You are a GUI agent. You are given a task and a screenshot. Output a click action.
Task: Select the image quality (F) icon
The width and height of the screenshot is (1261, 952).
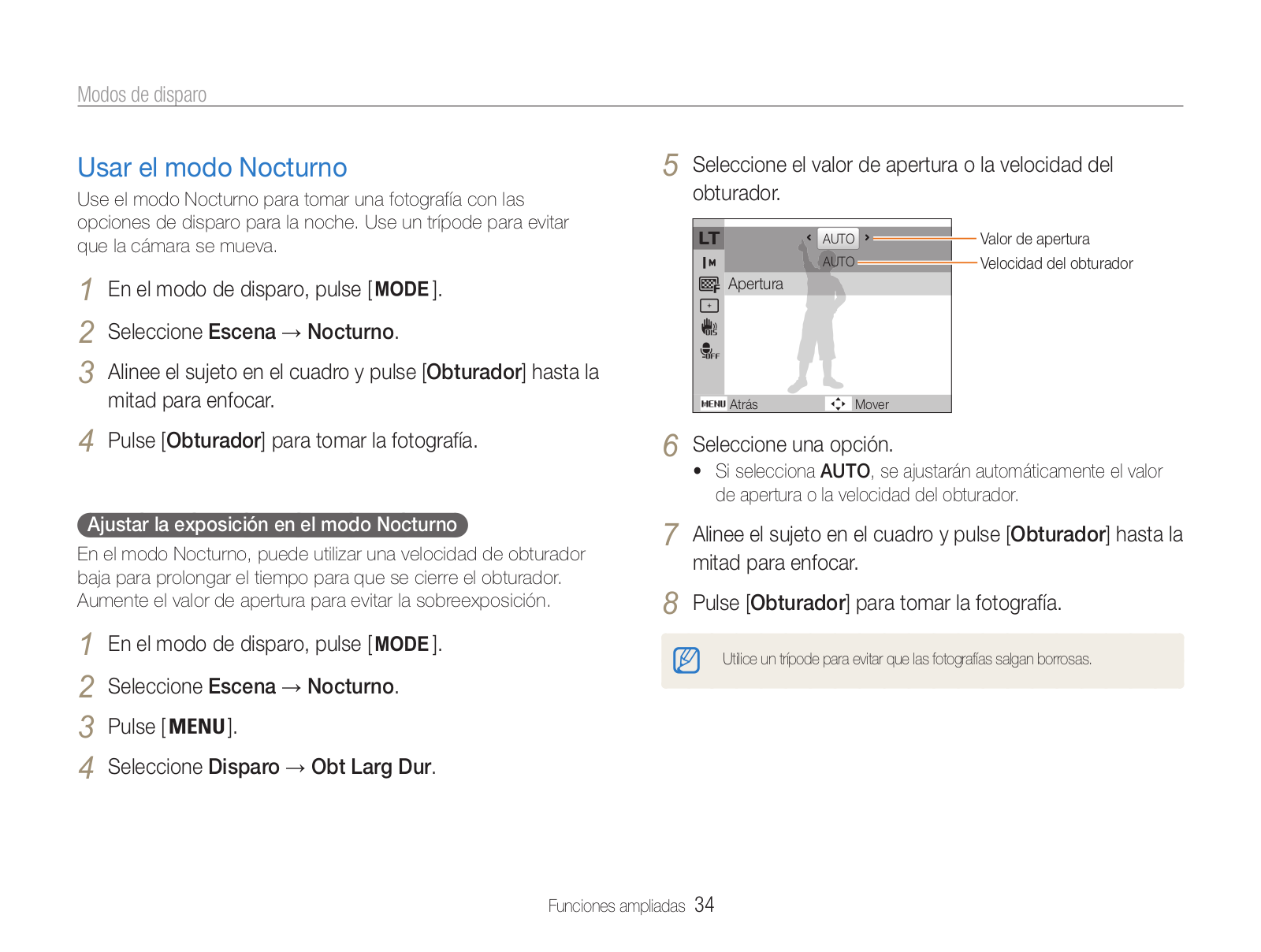click(709, 284)
